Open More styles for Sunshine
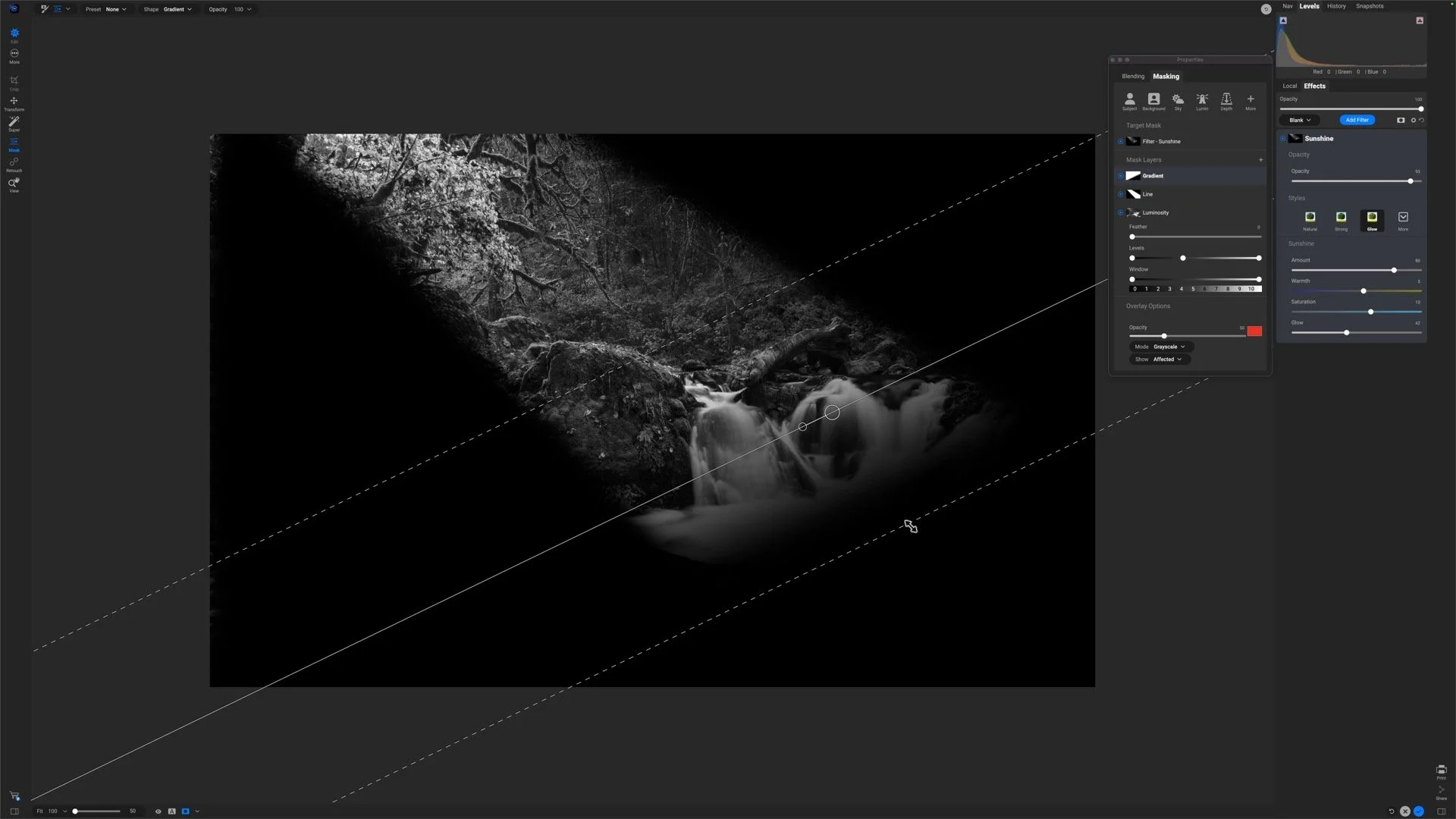Image resolution: width=1456 pixels, height=819 pixels. click(x=1403, y=221)
